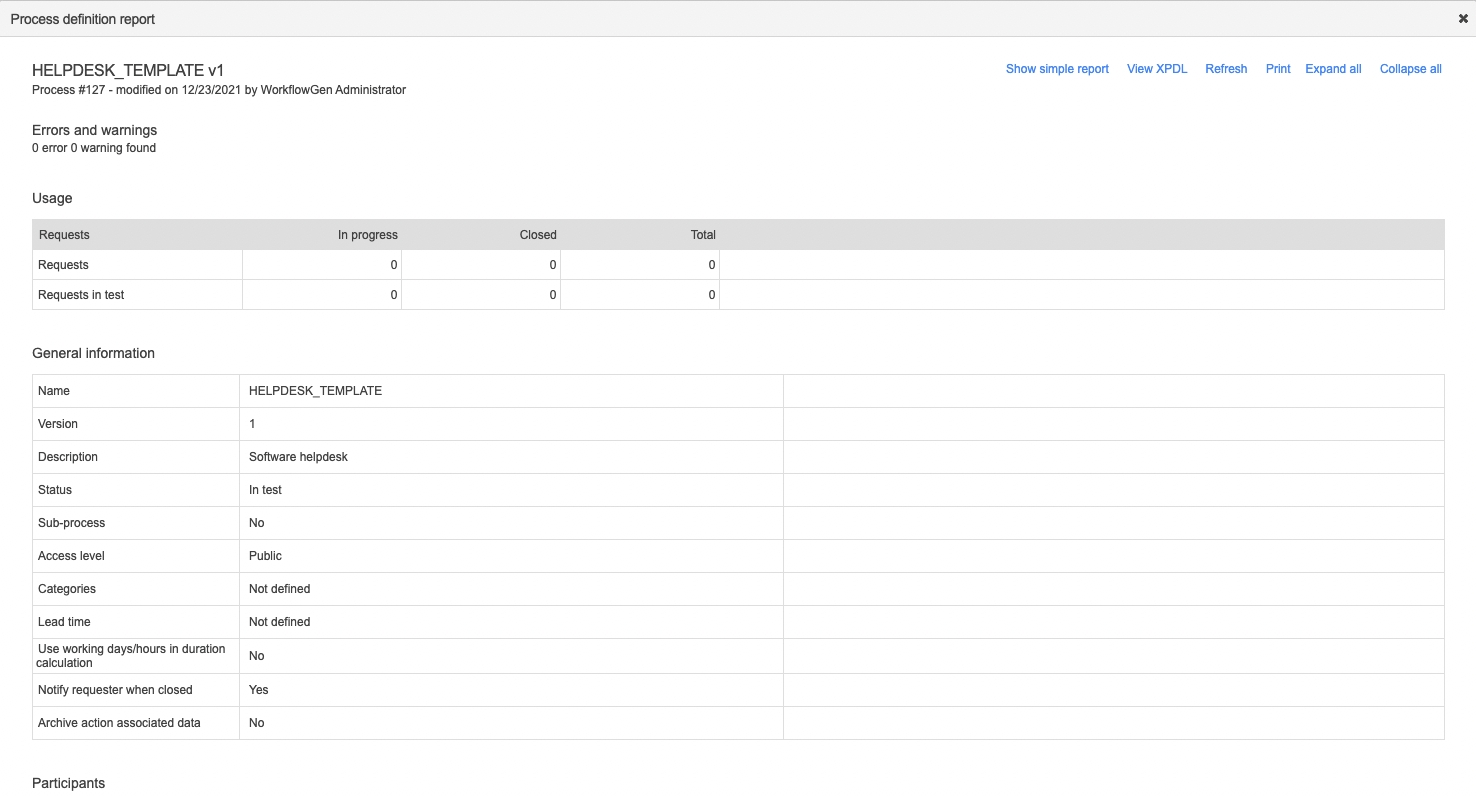Expand all report sections
The height and width of the screenshot is (796, 1476).
point(1333,69)
